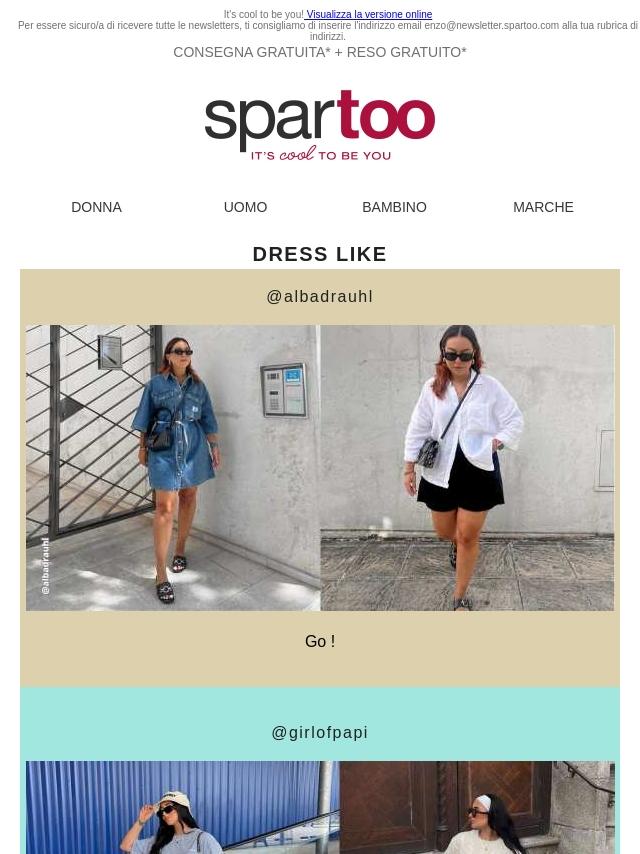Open the white shirt outfit photo
This screenshot has height=854, width=640.
(467, 468)
